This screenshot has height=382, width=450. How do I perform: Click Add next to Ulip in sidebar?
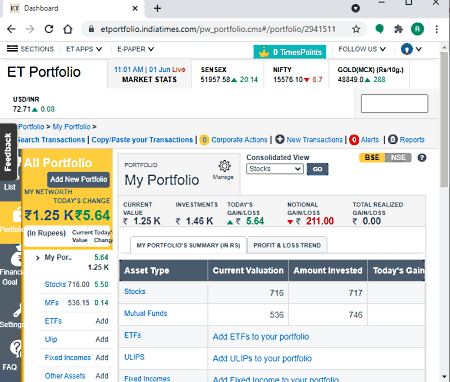pos(102,340)
